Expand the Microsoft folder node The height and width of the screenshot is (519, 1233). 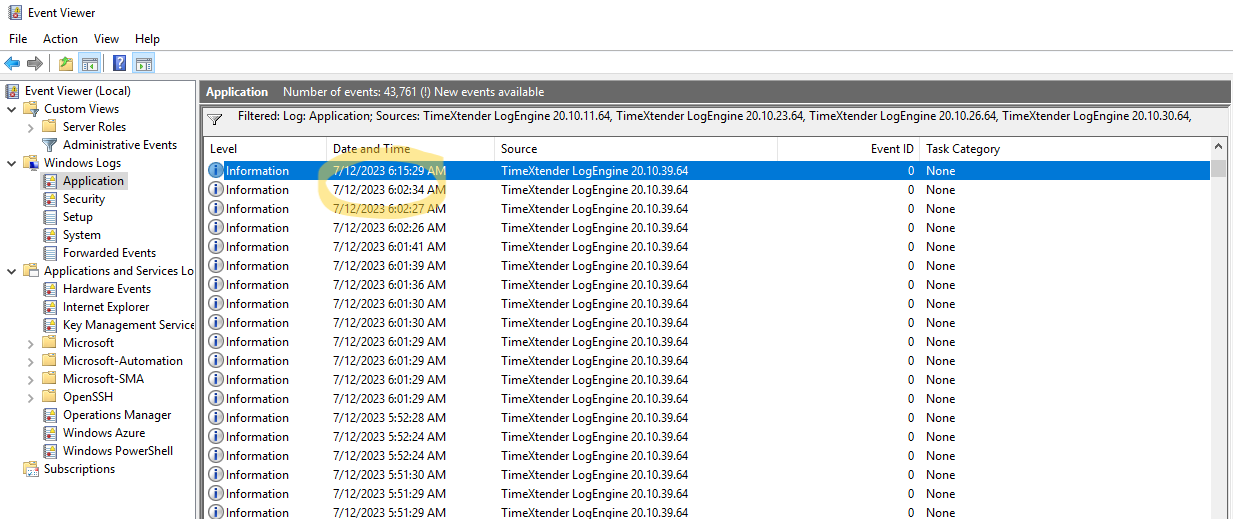coord(31,343)
